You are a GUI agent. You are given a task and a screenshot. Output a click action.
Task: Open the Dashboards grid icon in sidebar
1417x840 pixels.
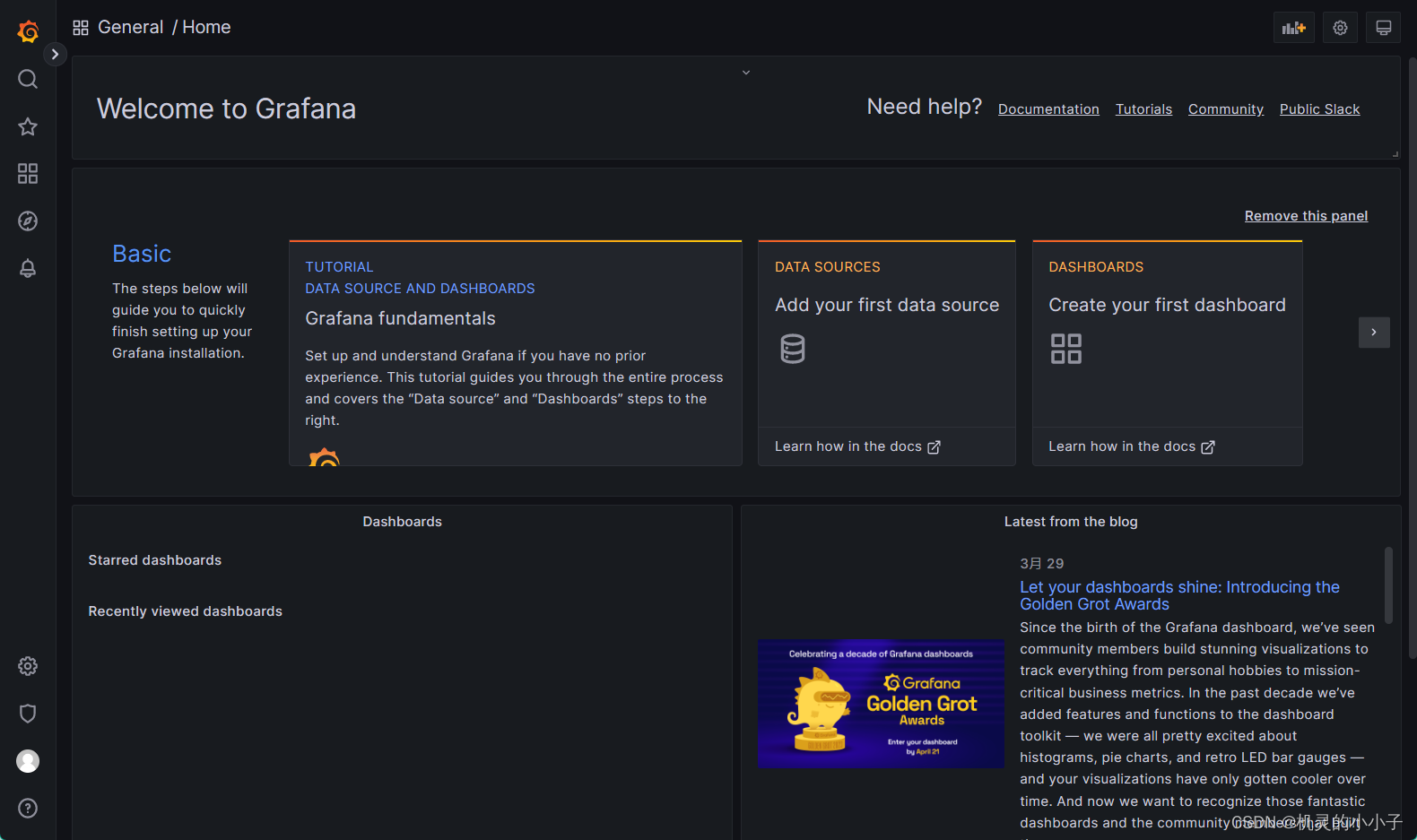(28, 173)
